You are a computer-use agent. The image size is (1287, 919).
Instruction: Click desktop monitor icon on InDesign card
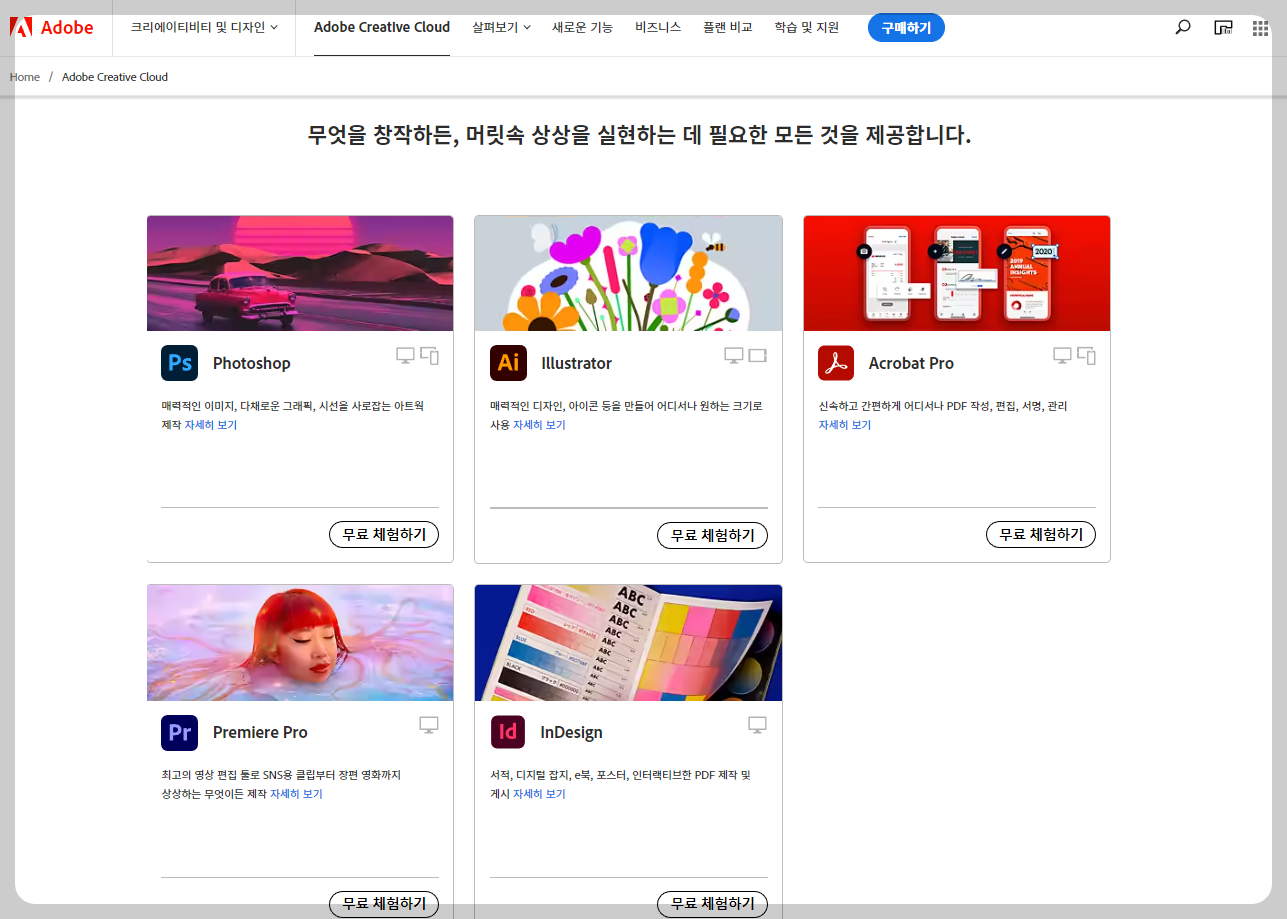[758, 725]
